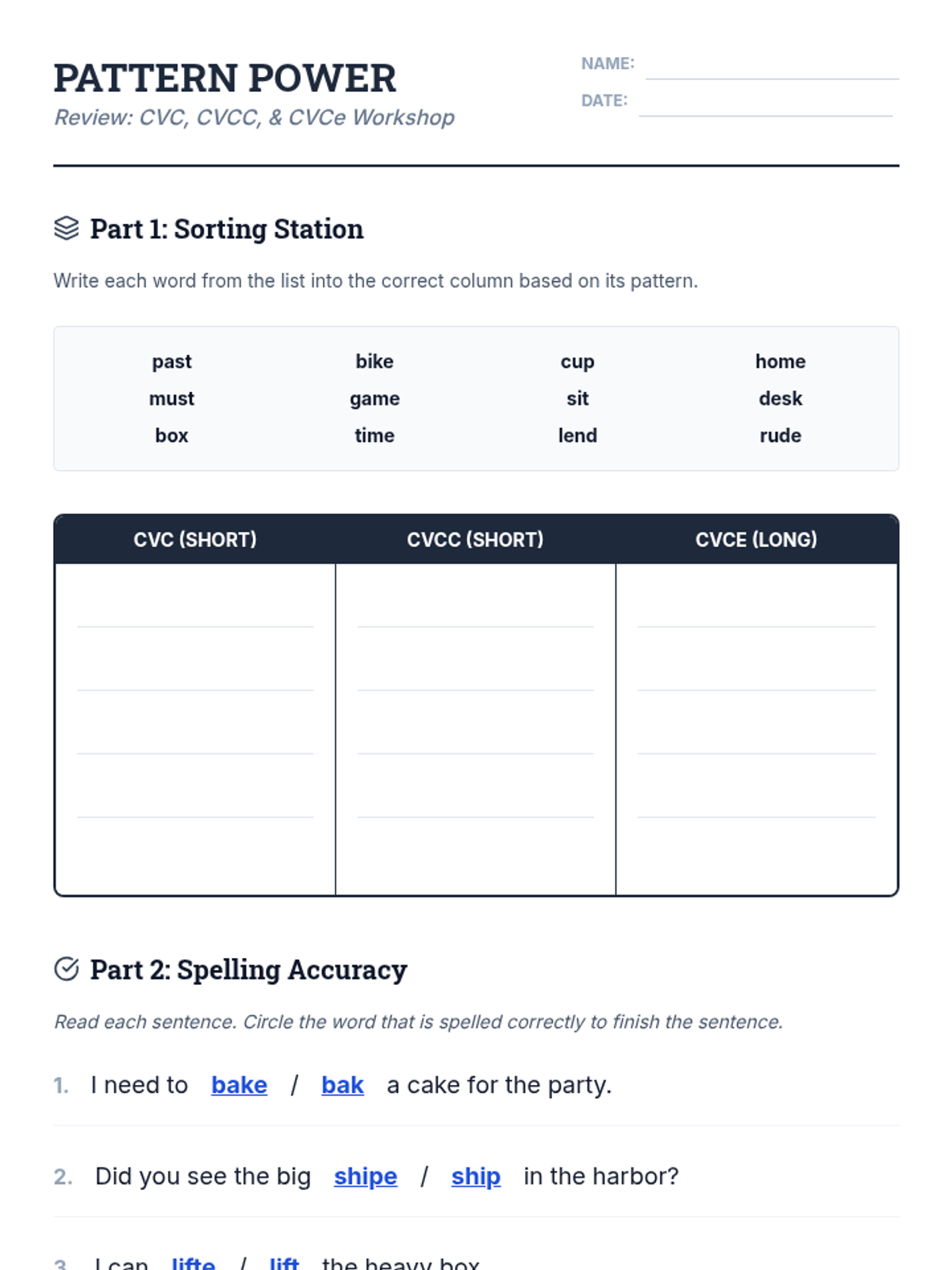Click the word "past" in the word bank
The height and width of the screenshot is (1270, 952).
click(171, 362)
